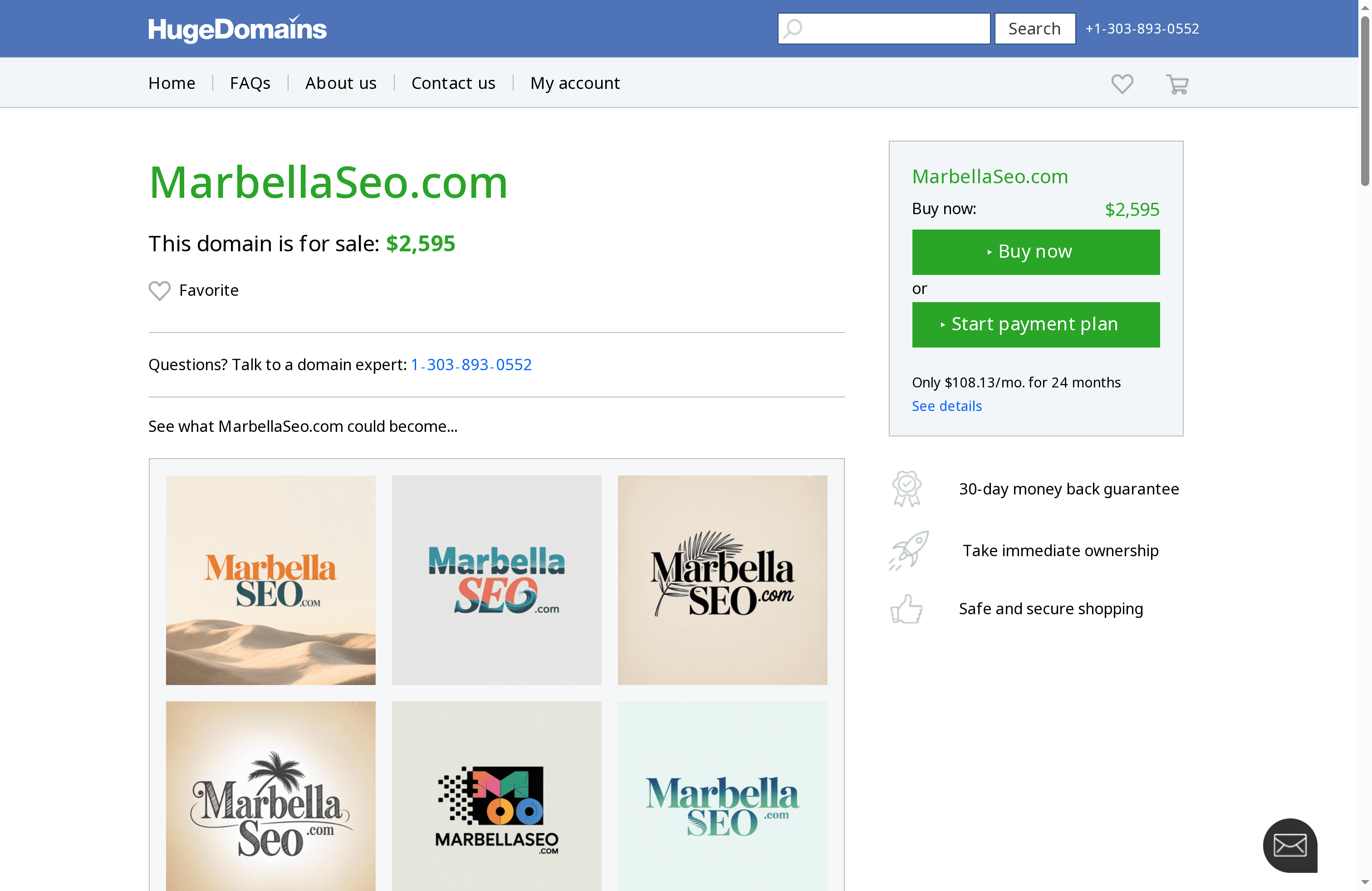The height and width of the screenshot is (891, 1372).
Task: Go to the About us page
Action: (340, 83)
